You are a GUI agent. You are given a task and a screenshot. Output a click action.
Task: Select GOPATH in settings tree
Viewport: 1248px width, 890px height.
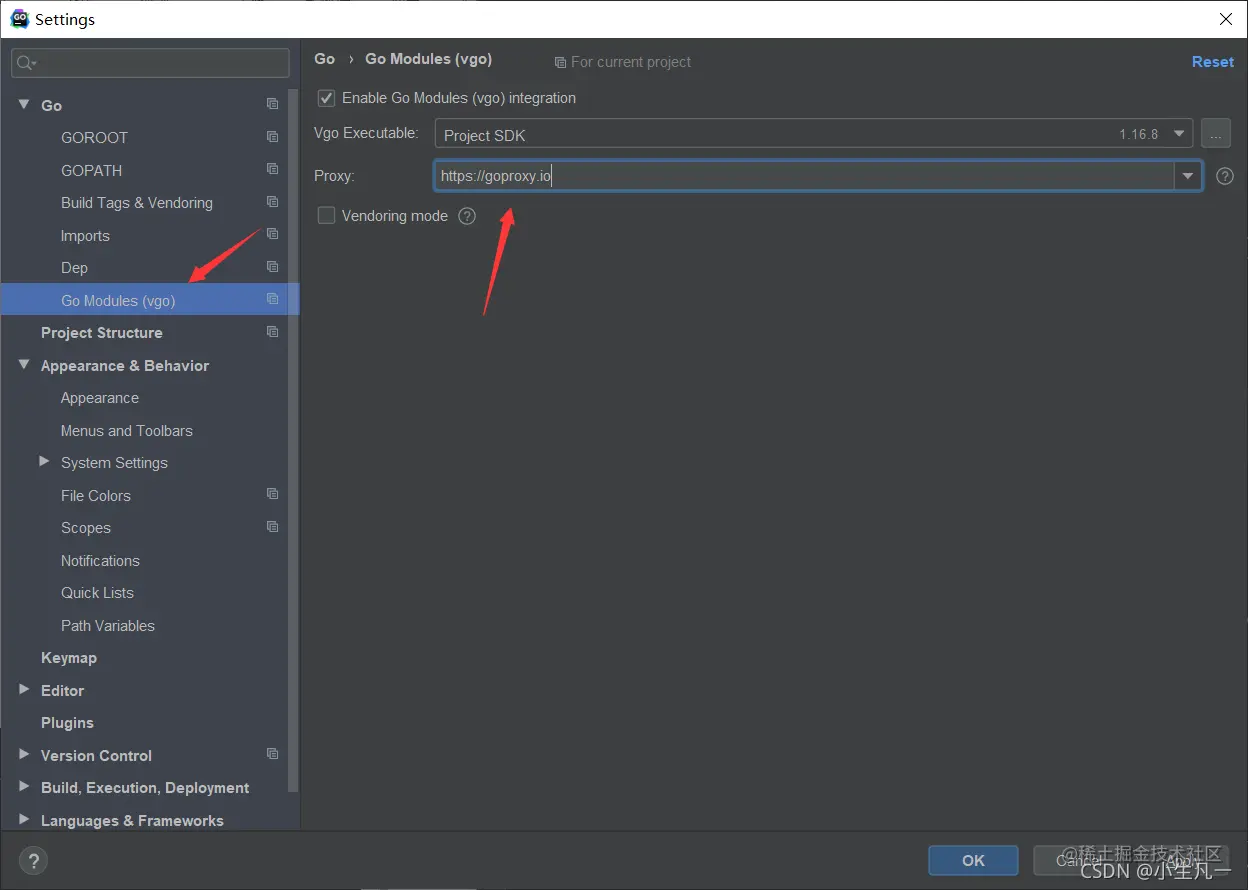click(91, 170)
